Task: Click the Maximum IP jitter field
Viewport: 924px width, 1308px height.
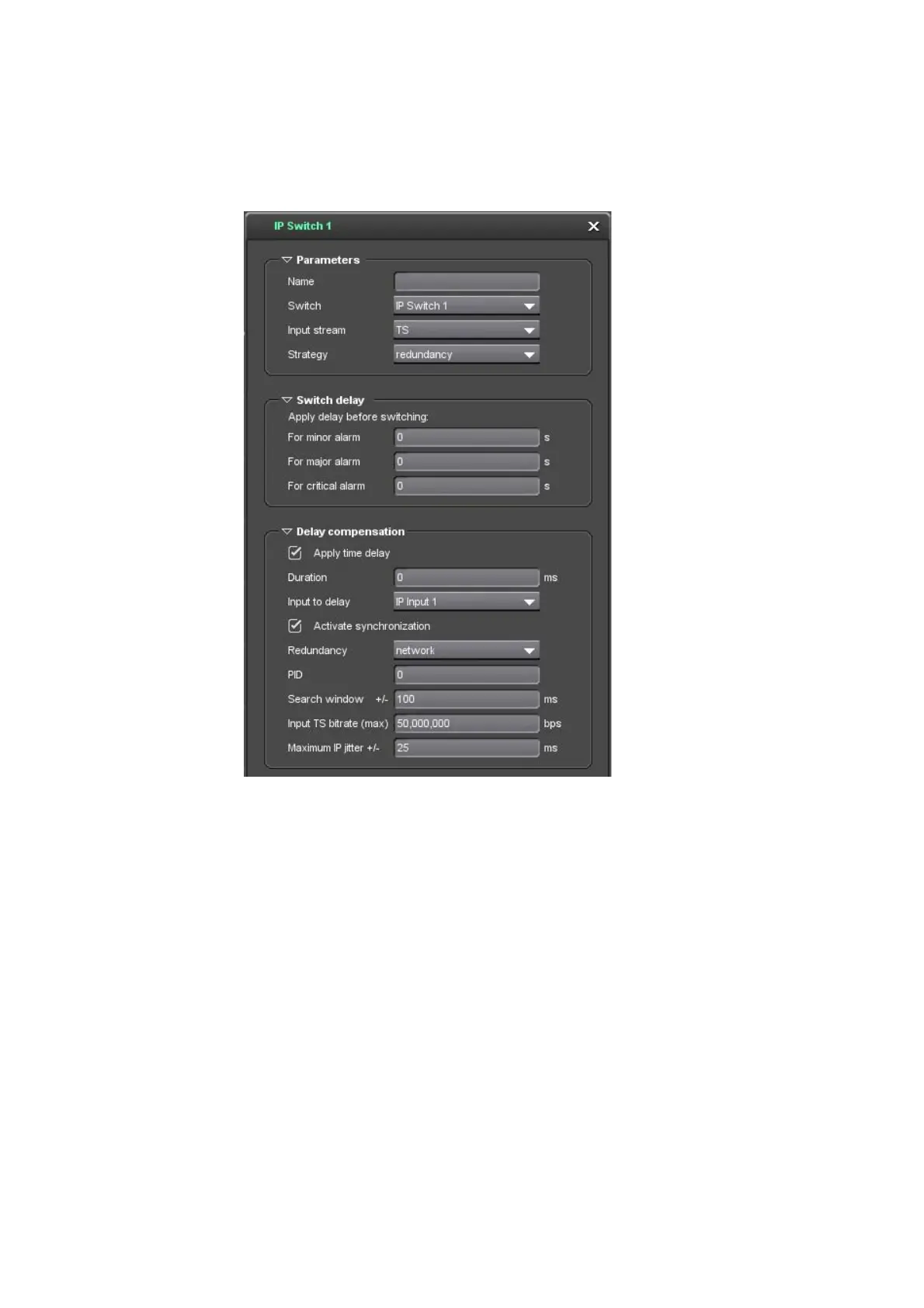Action: 467,748
